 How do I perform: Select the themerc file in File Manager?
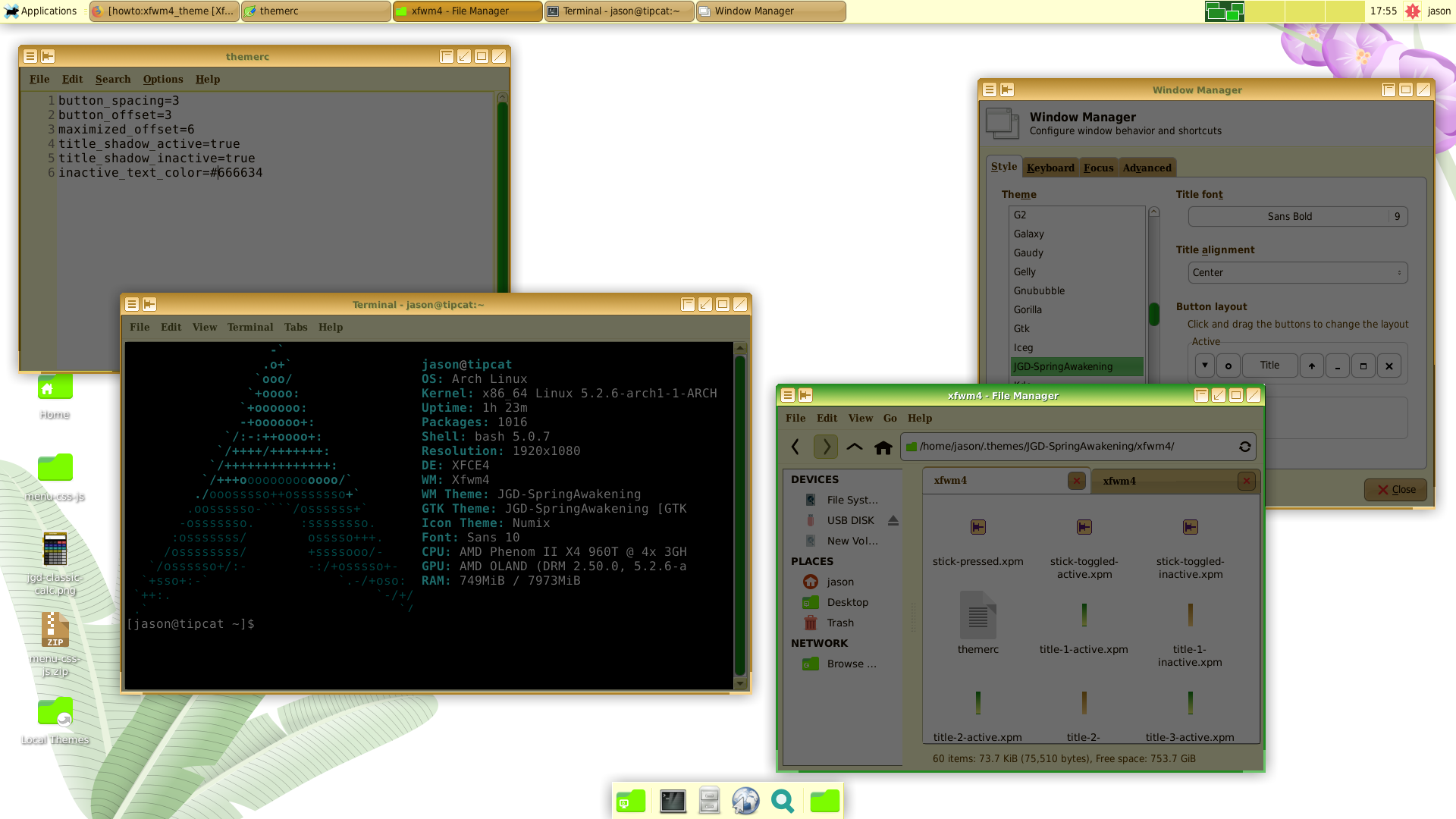pyautogui.click(x=978, y=616)
